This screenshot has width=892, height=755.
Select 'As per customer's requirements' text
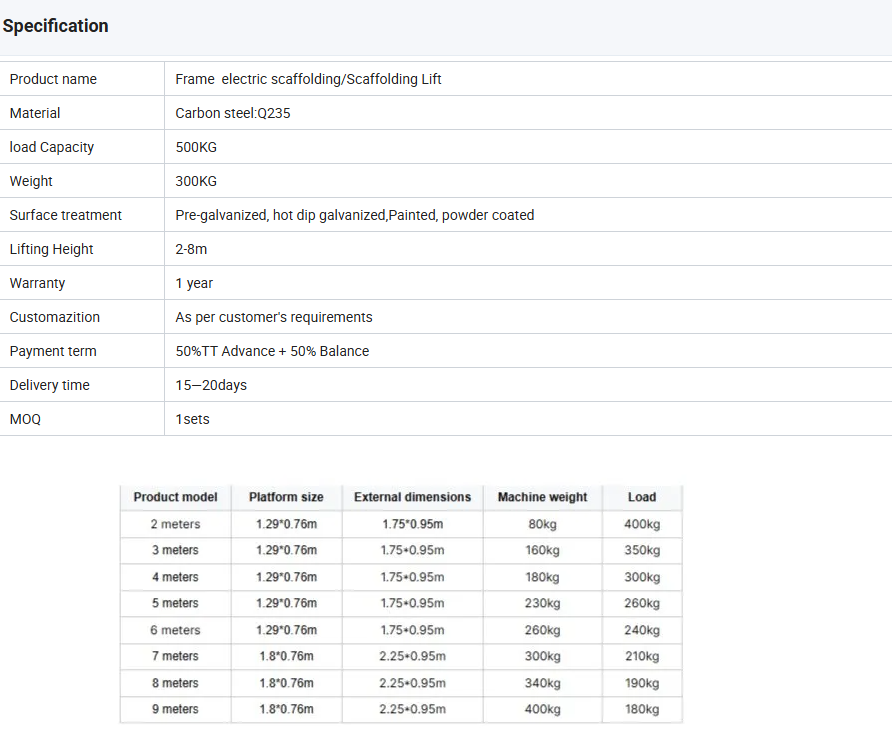274,317
